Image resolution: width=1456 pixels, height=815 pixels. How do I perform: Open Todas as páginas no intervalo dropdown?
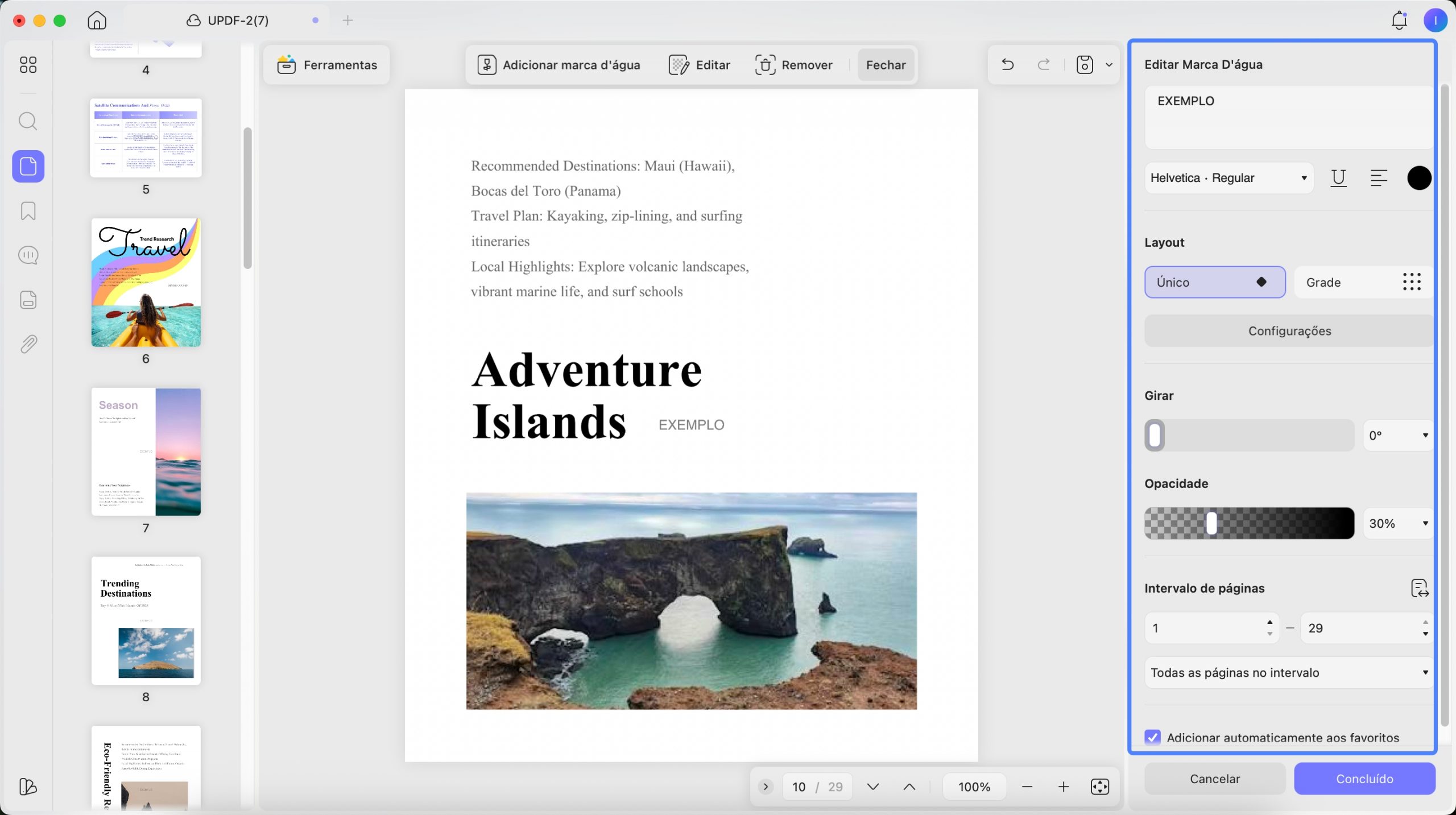coord(1289,672)
